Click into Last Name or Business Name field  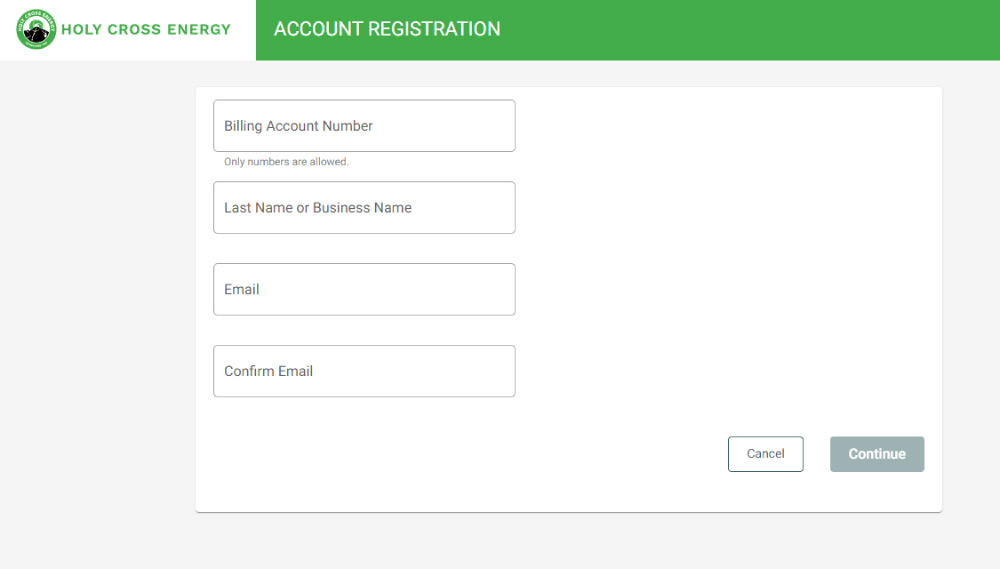pos(364,207)
